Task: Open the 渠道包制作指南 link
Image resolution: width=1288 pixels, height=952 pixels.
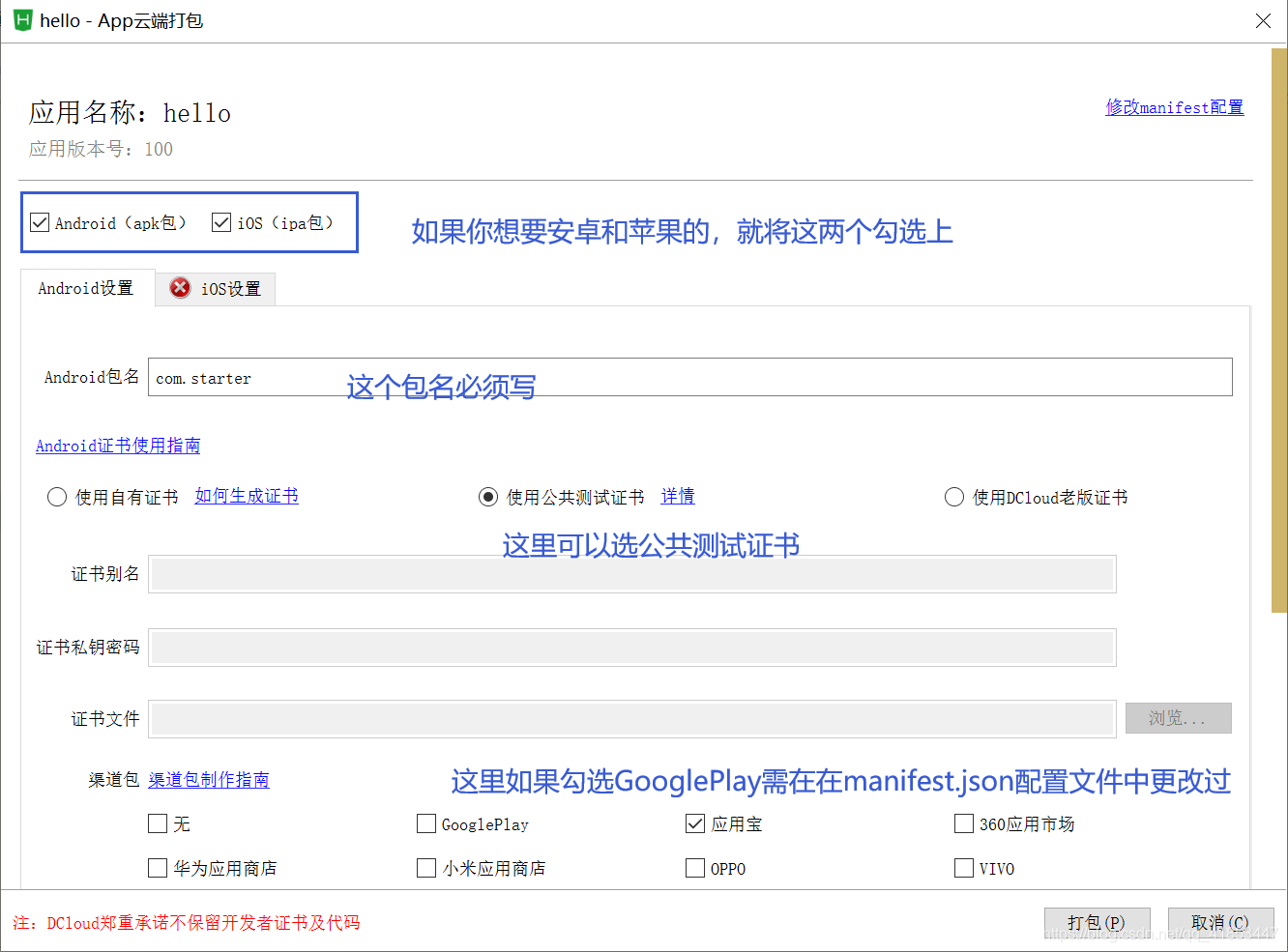Action: 209,780
